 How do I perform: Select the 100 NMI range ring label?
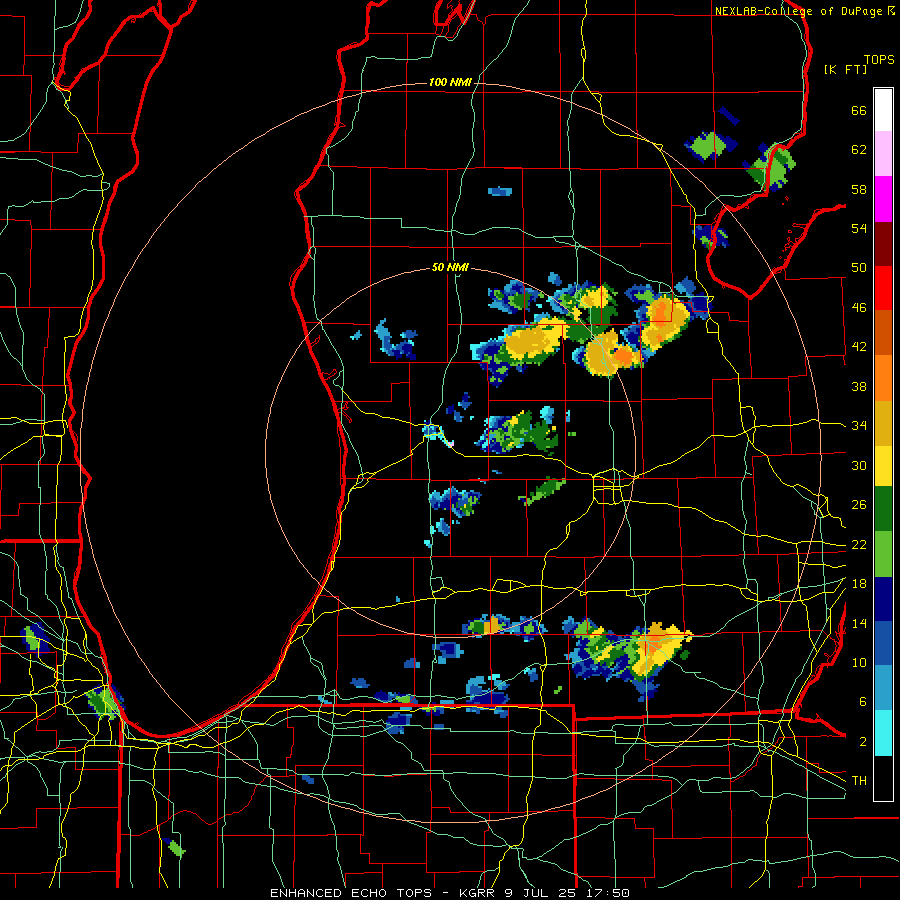pyautogui.click(x=450, y=83)
